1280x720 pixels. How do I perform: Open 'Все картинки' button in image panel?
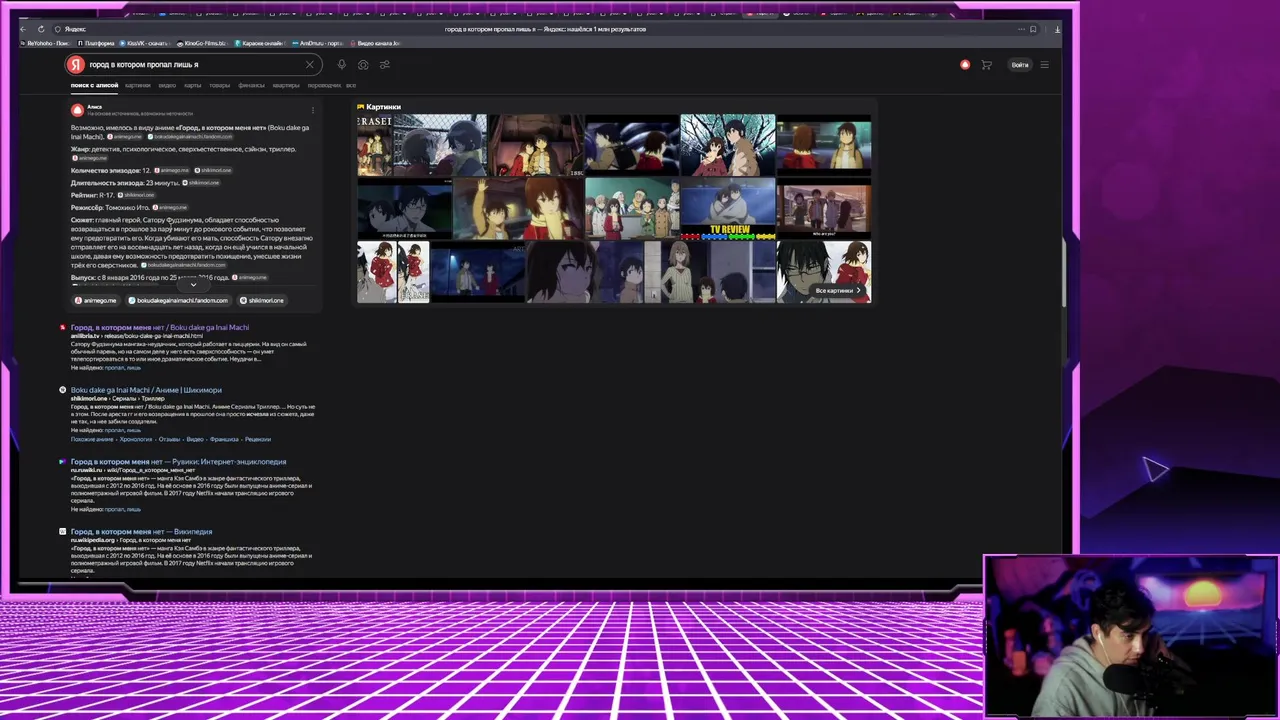click(x=838, y=290)
